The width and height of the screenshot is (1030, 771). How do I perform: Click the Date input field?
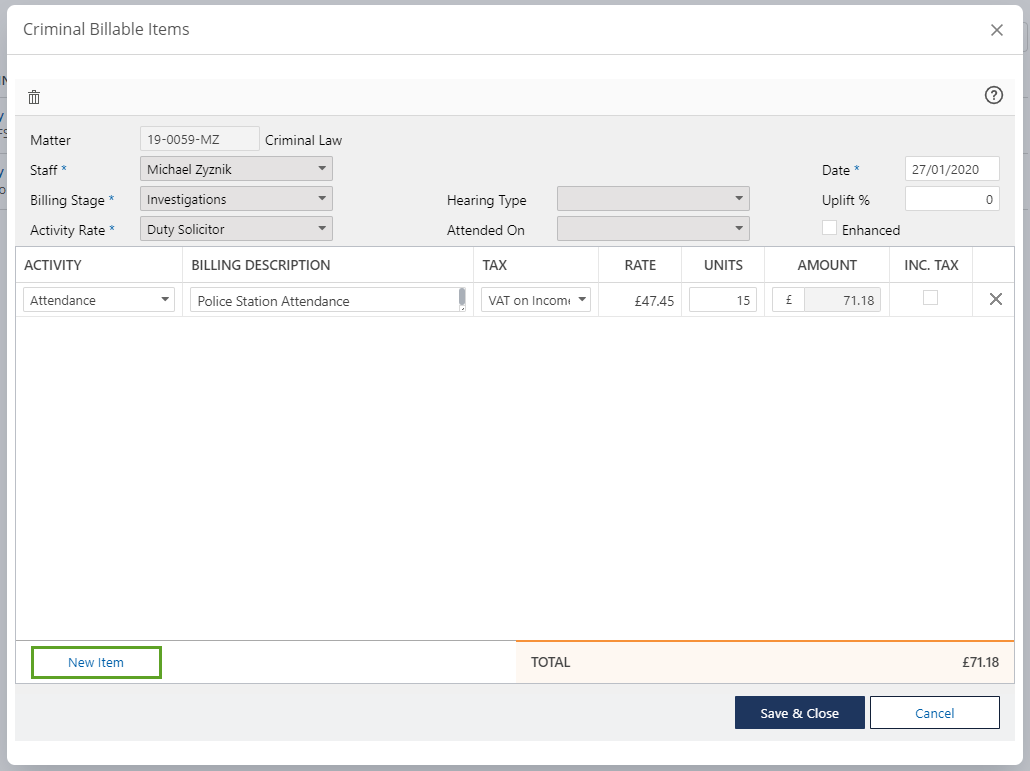(951, 169)
